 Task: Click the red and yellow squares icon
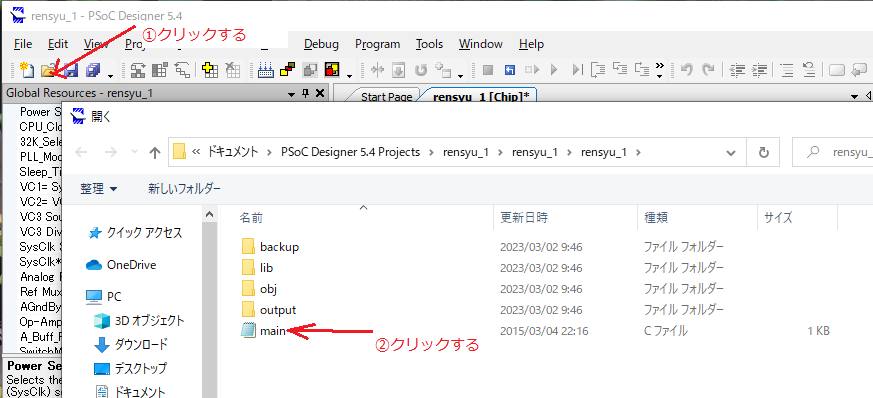(332, 70)
